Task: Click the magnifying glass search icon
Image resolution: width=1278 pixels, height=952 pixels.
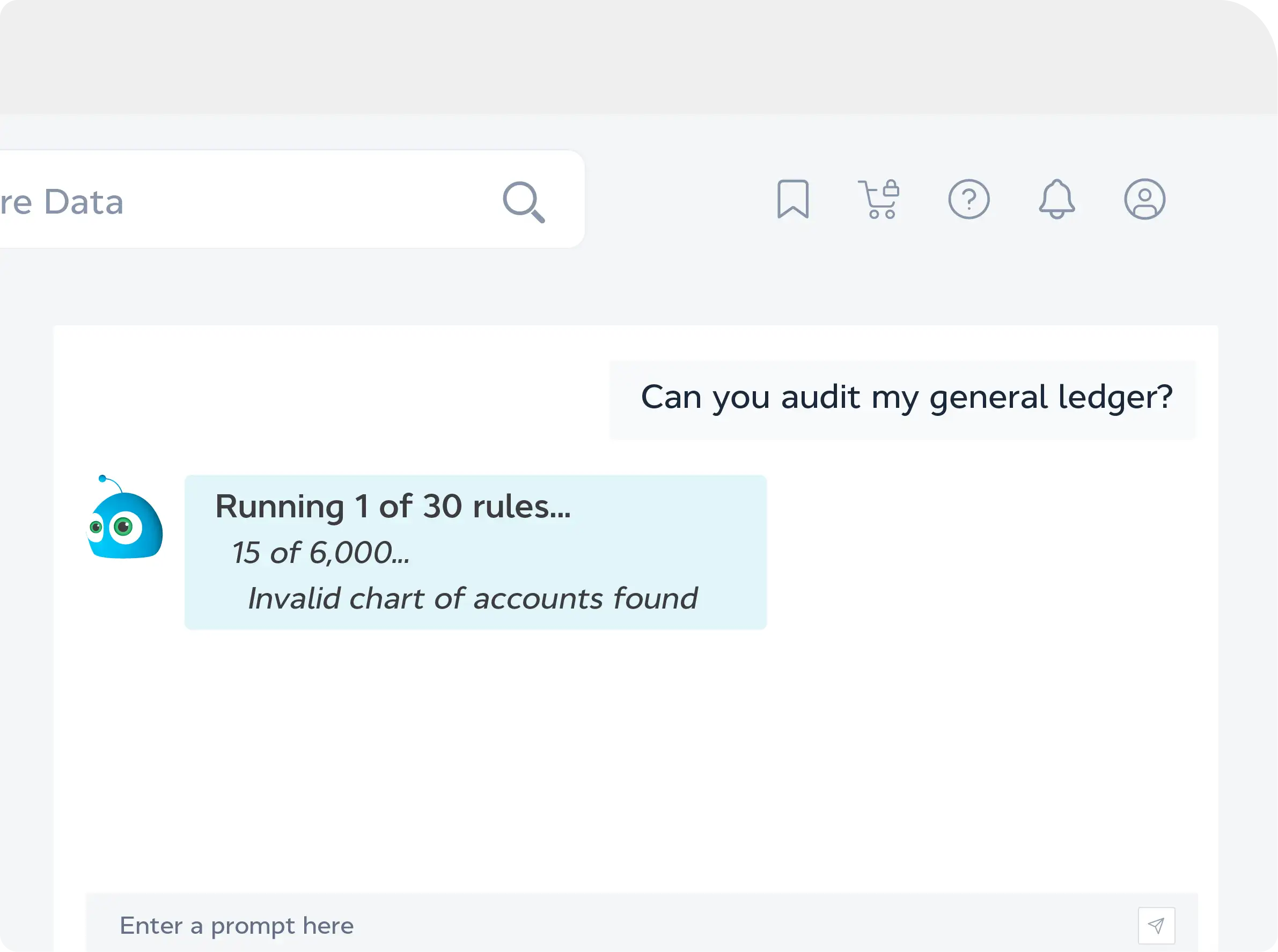Action: tap(523, 202)
